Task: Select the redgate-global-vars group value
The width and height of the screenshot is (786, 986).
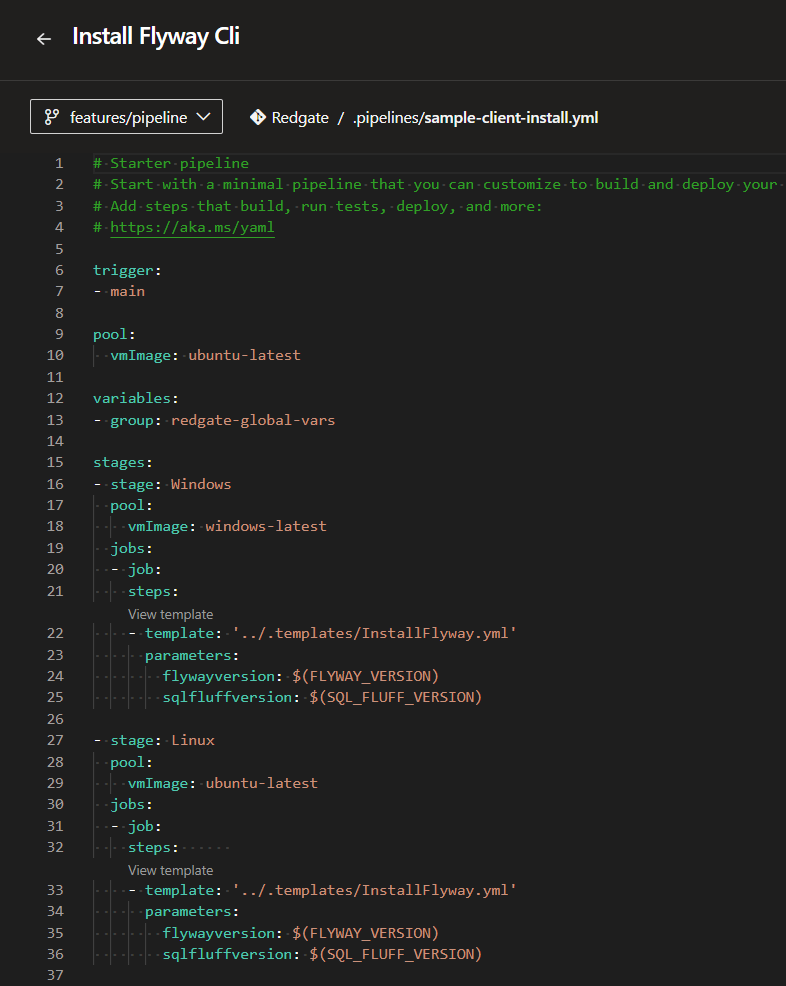Action: coord(253,419)
